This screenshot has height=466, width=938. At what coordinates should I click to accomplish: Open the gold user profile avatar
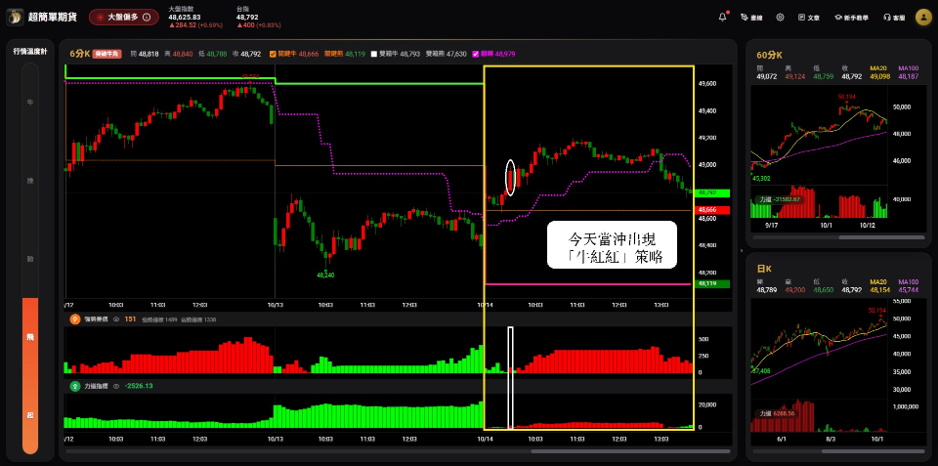point(923,17)
